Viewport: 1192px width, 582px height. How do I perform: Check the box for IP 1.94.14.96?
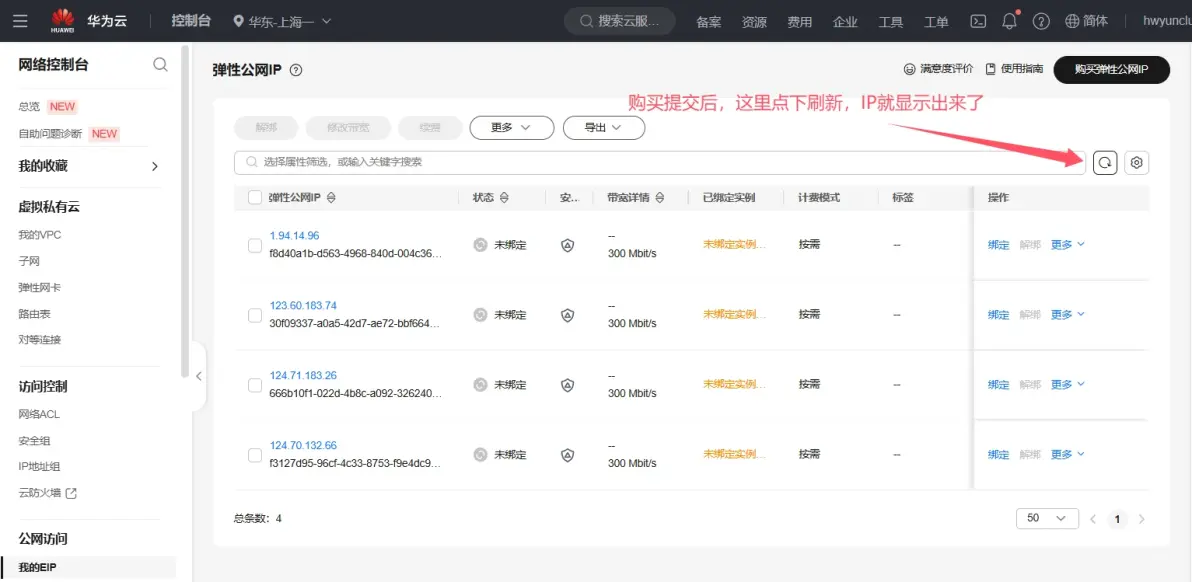point(255,245)
